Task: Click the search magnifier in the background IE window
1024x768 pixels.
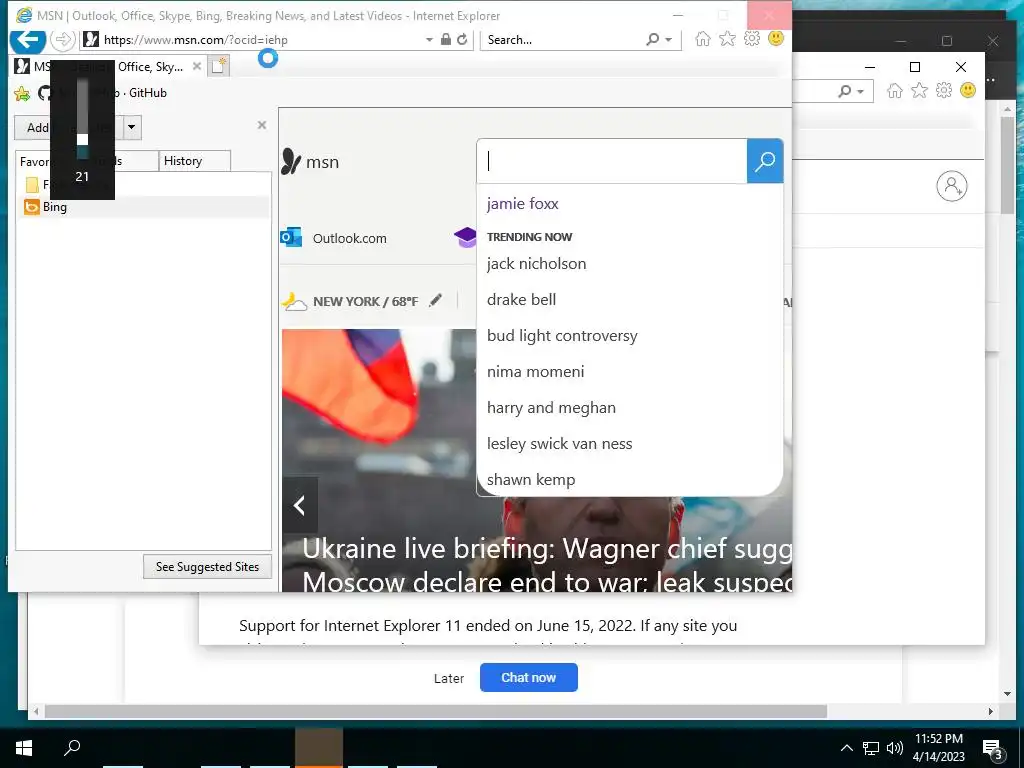Action: [x=844, y=91]
